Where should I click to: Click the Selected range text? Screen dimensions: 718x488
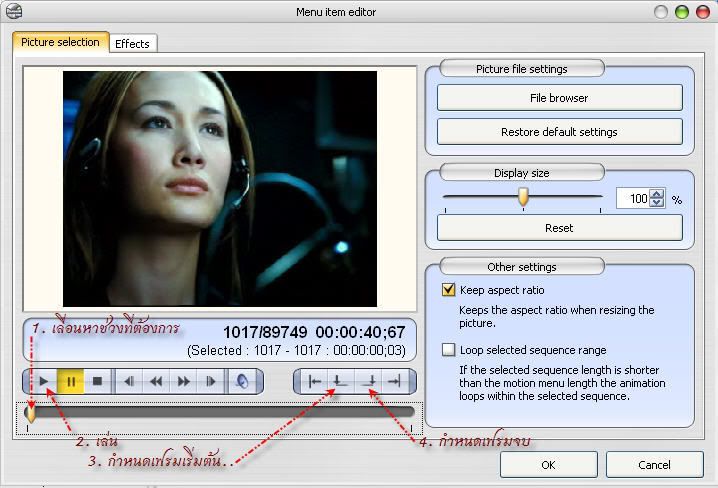297,350
